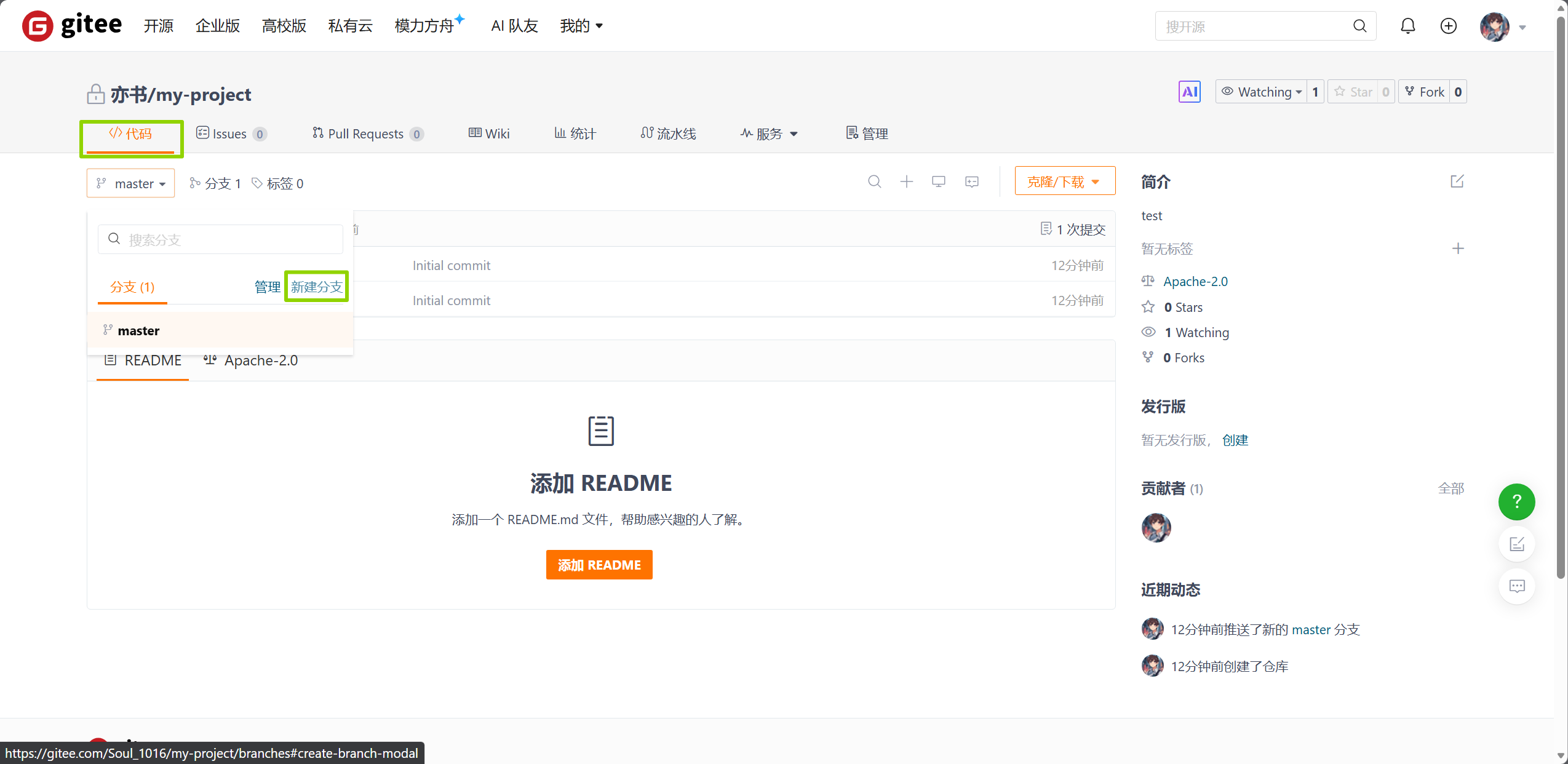Click 创建 to make a release
Image resolution: width=1568 pixels, height=764 pixels.
tap(1236, 440)
